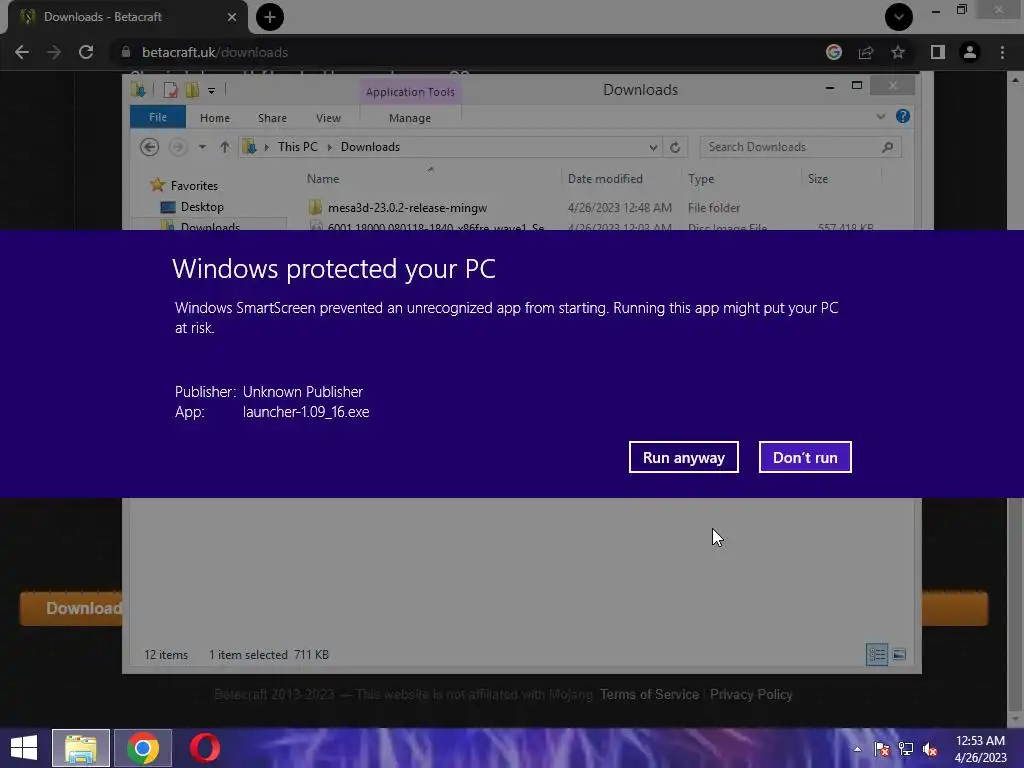Switch to large icons view in status bar
The height and width of the screenshot is (768, 1024).
899,654
